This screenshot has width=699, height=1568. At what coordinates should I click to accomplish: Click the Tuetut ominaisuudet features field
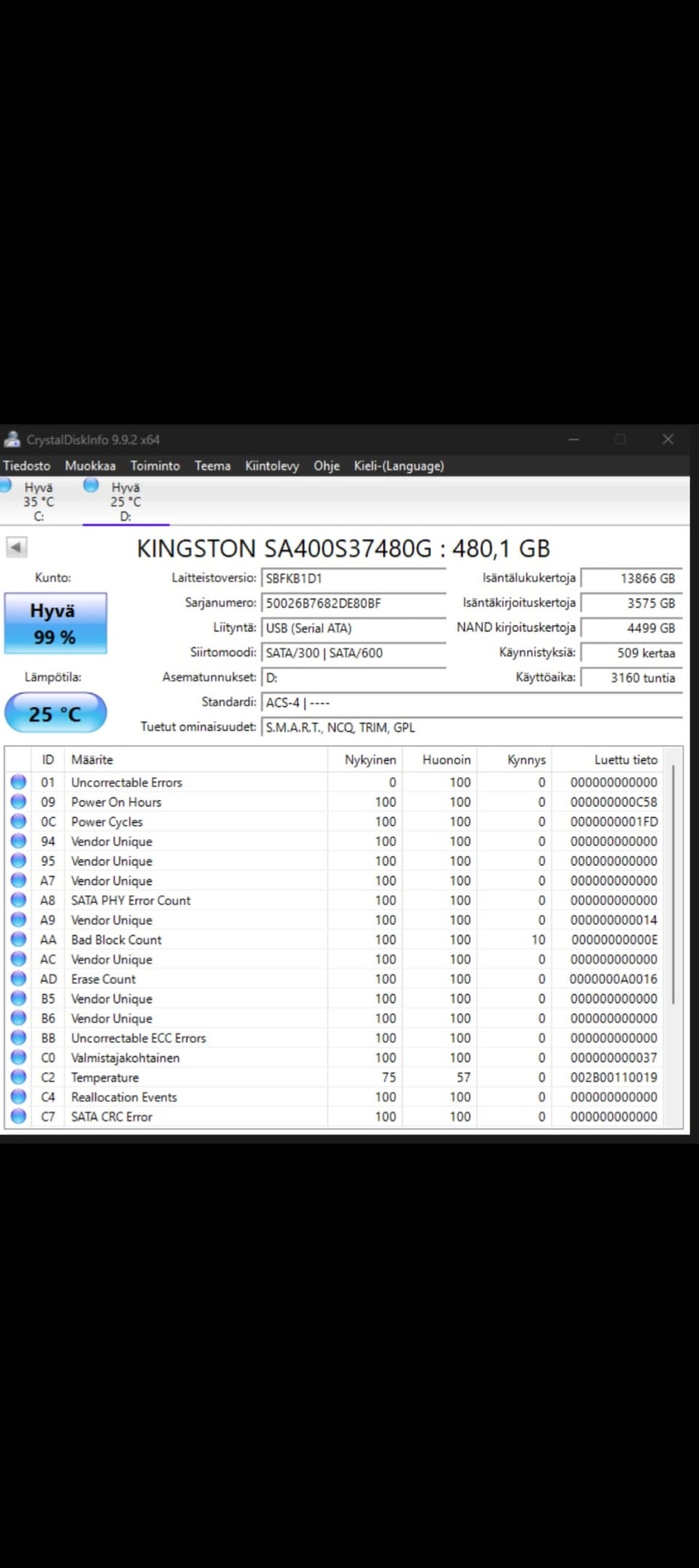(472, 728)
